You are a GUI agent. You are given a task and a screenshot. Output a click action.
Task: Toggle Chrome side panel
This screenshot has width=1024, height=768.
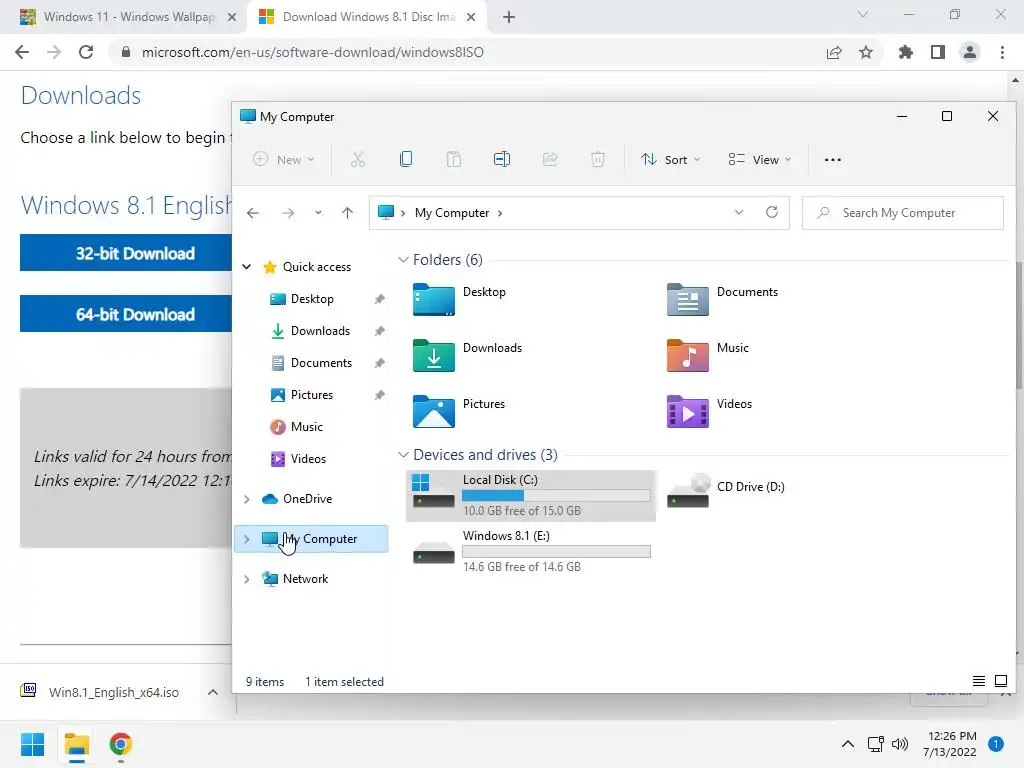point(938,52)
